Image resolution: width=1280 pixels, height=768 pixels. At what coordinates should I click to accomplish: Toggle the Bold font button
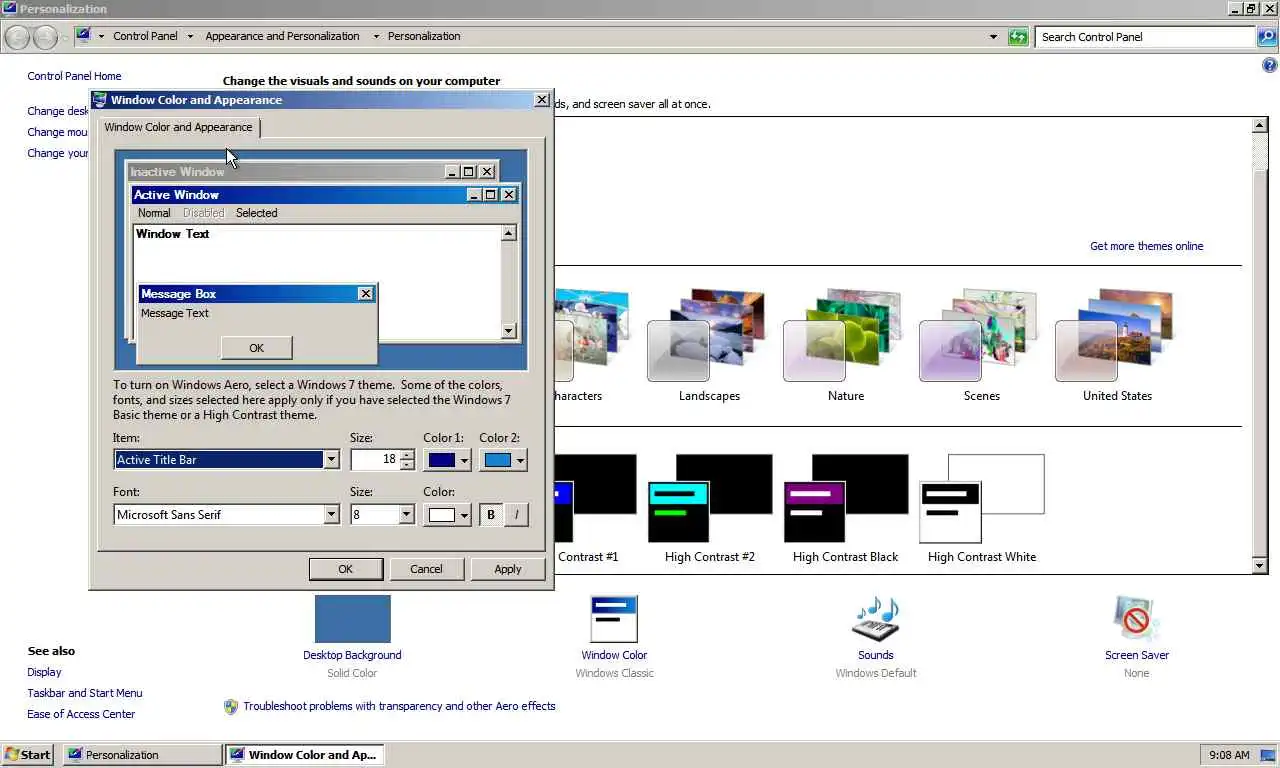[x=491, y=515]
